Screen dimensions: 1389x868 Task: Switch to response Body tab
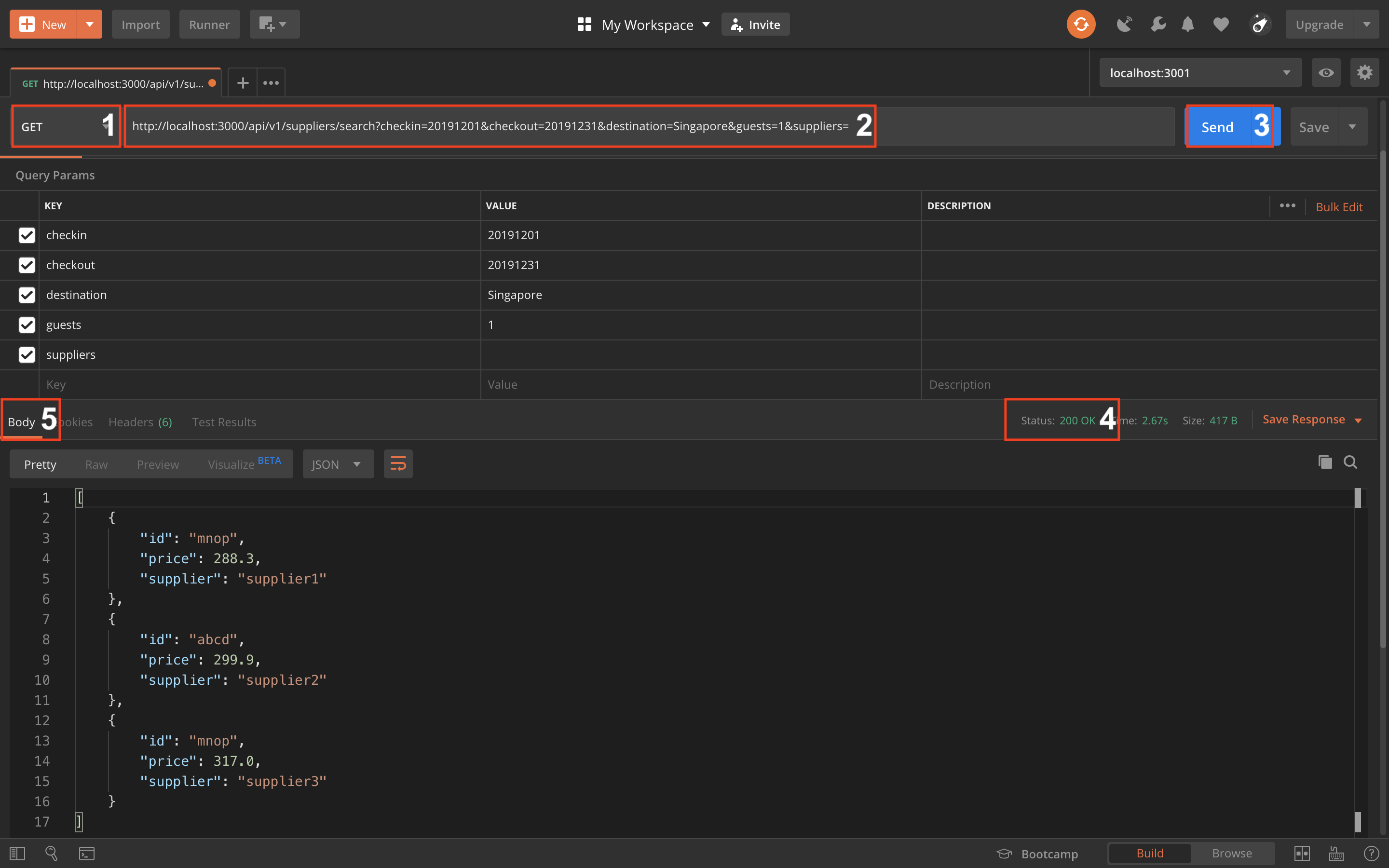(x=22, y=422)
